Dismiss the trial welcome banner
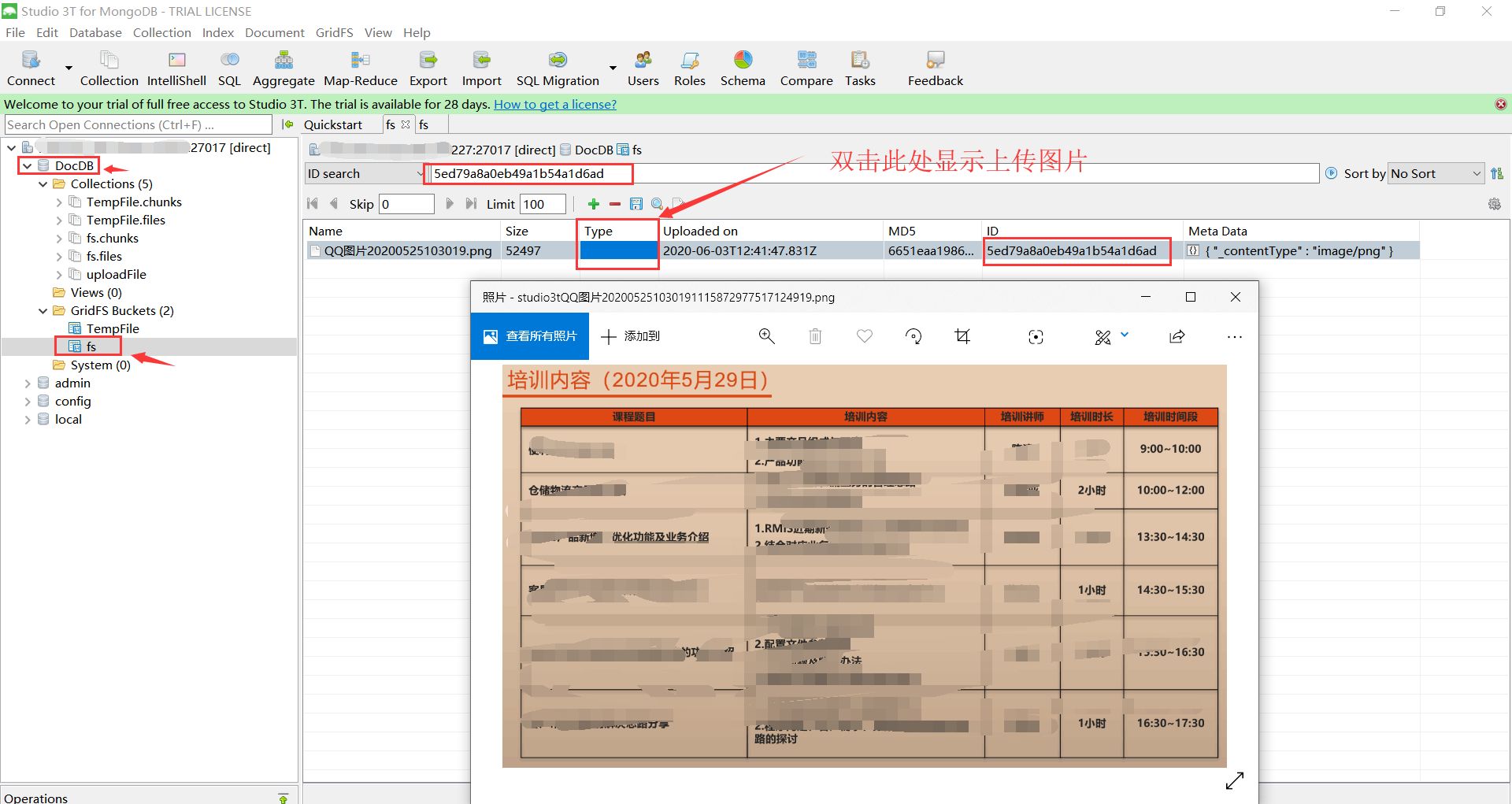 coord(1501,104)
